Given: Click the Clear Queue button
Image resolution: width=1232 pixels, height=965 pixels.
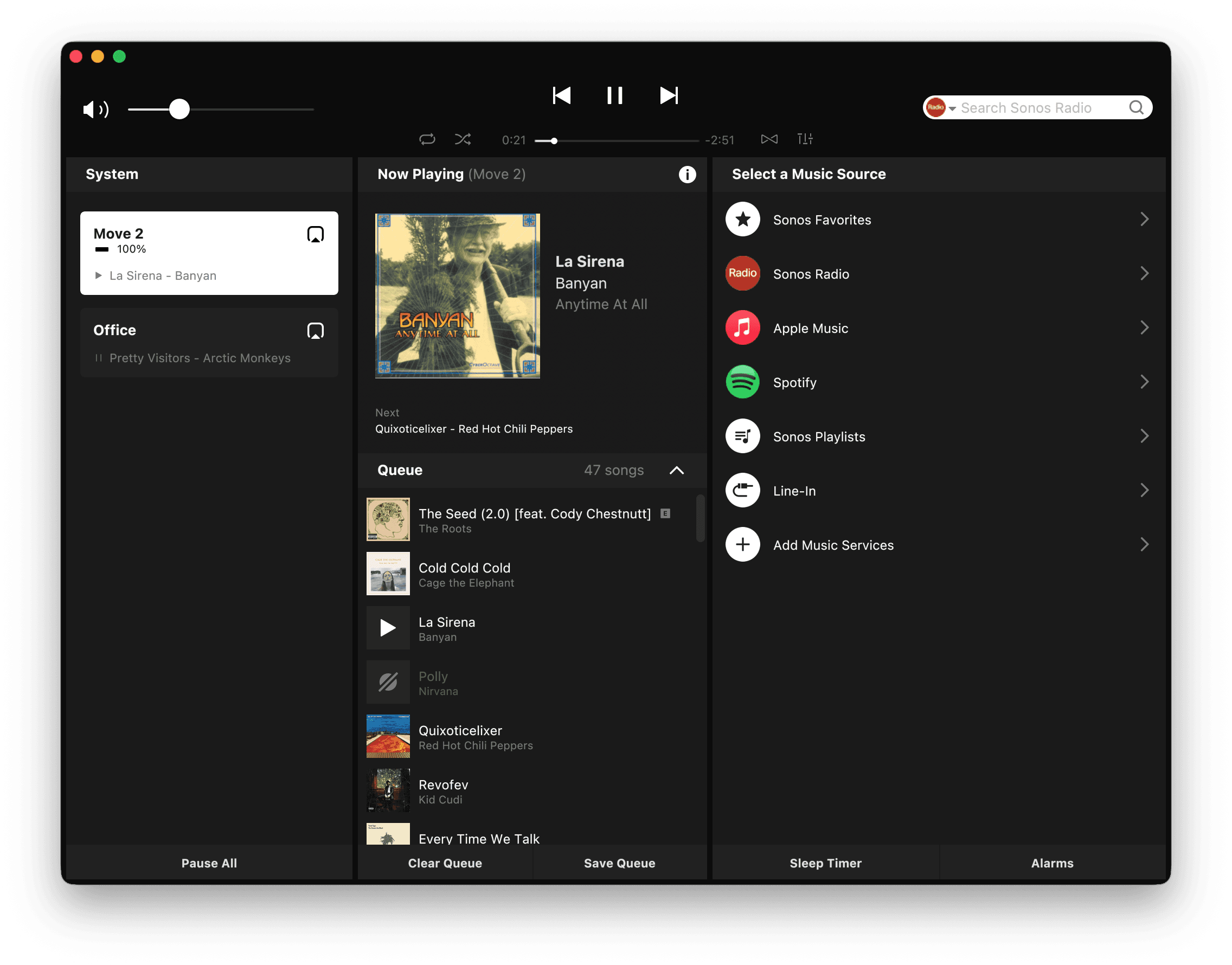Looking at the screenshot, I should tap(445, 863).
